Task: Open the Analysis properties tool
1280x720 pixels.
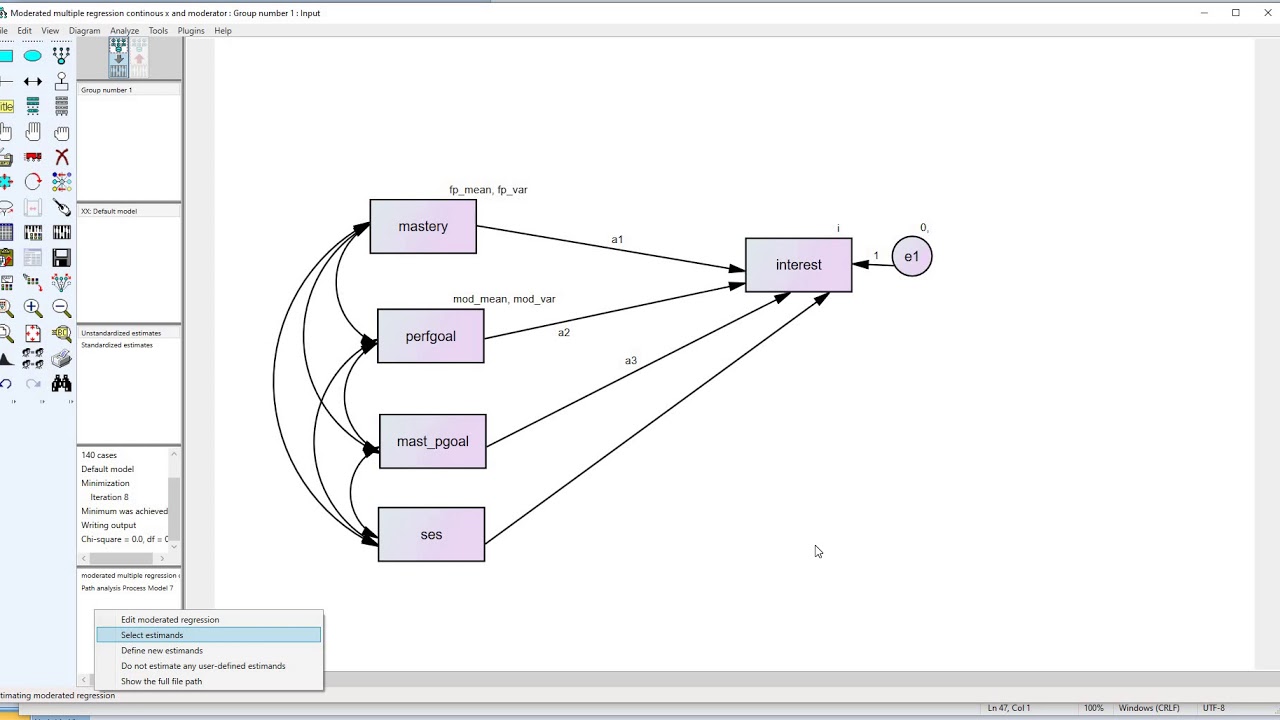Action: click(x=33, y=233)
